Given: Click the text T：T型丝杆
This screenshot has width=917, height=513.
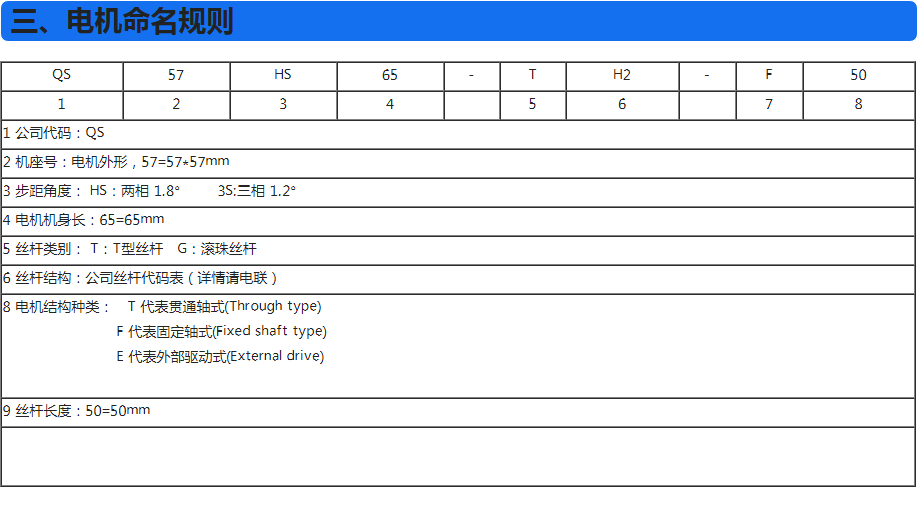Looking at the screenshot, I should point(127,249).
